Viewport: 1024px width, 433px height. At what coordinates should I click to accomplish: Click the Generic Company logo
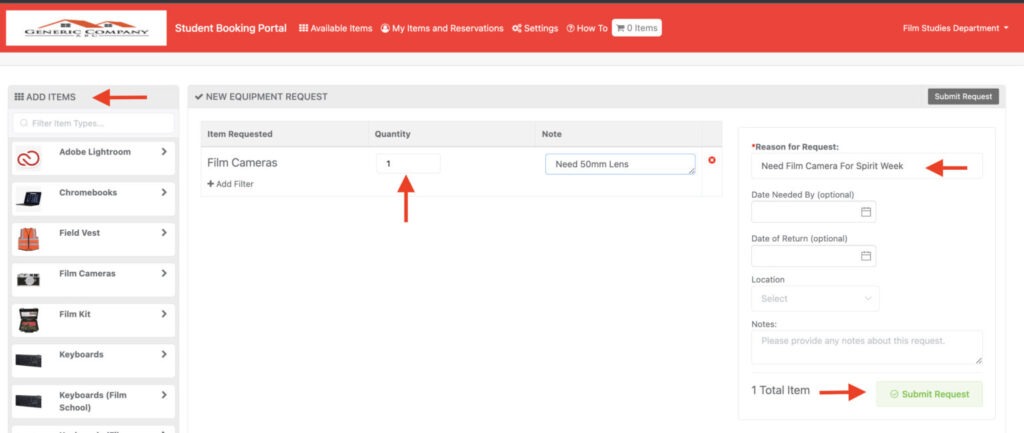[x=86, y=28]
